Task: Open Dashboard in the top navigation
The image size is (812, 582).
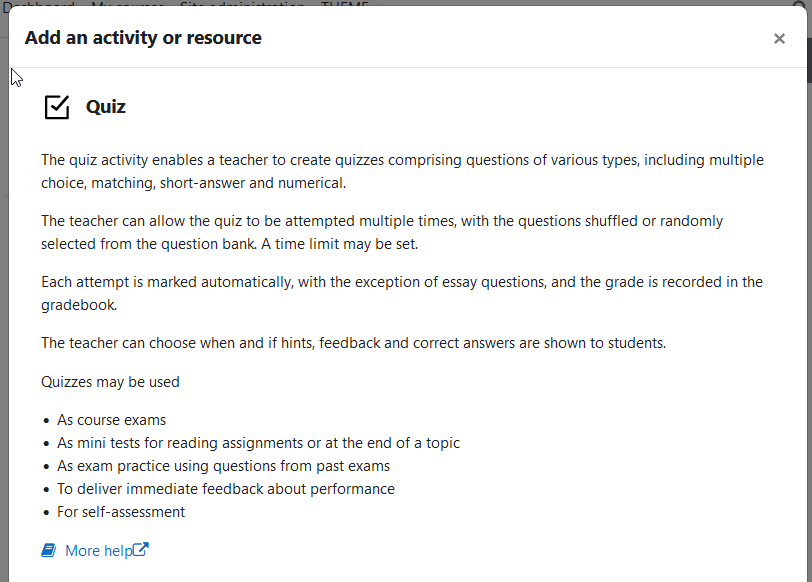Action: click(38, 4)
